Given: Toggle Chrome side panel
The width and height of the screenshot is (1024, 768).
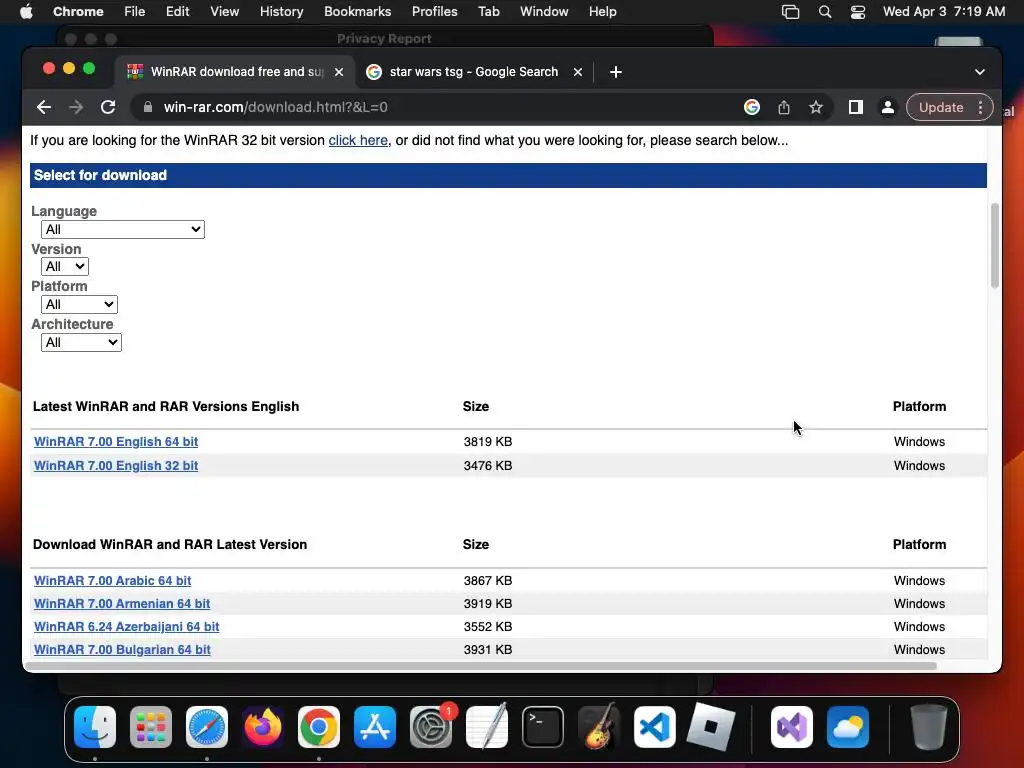Looking at the screenshot, I should point(856,107).
